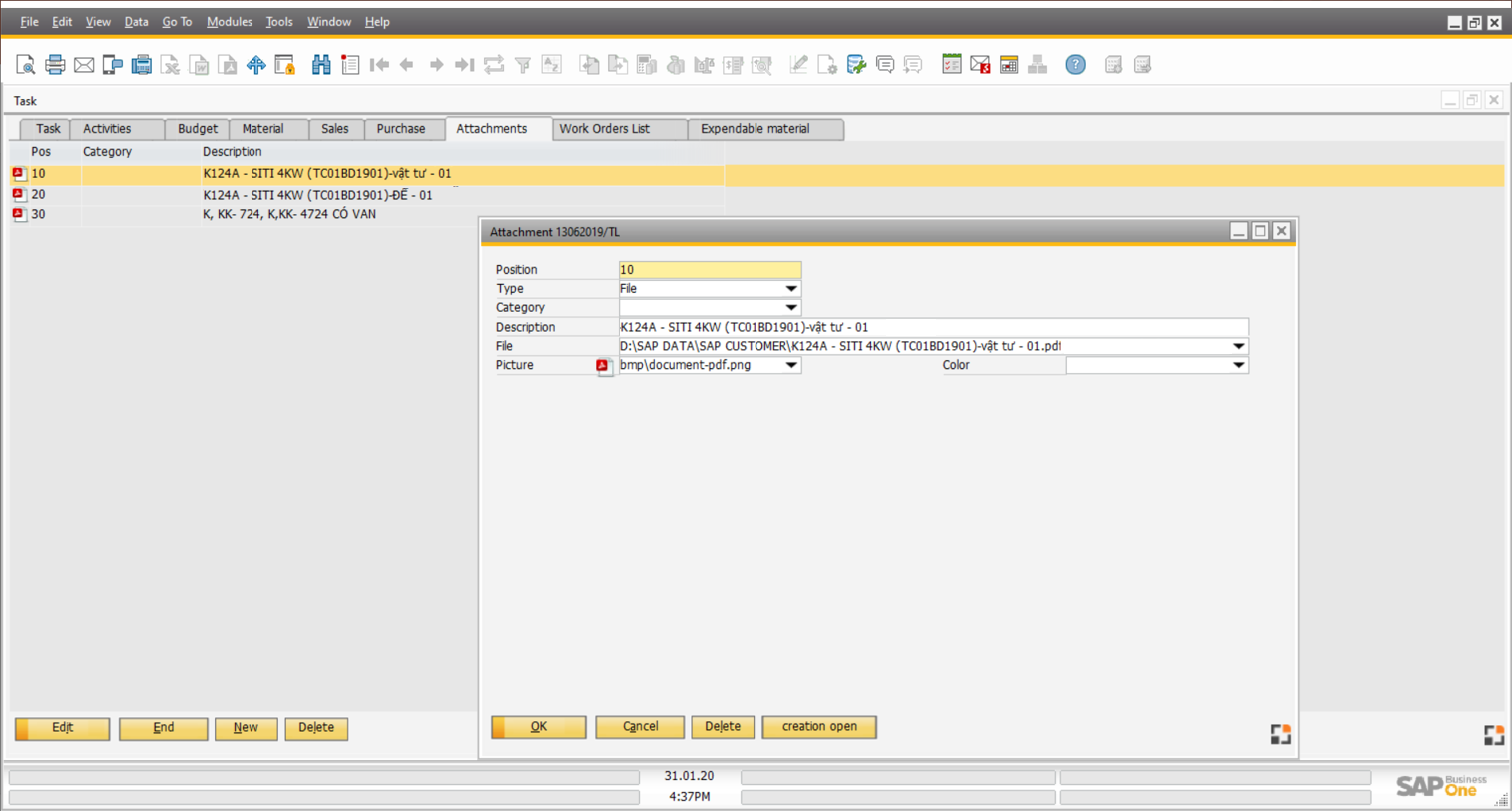Open the View menu
Screen dimensions: 1512x811
point(98,22)
